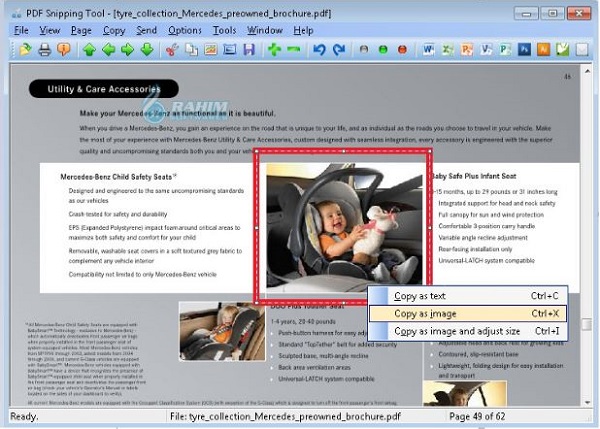Open the View menu
This screenshot has height=429, width=600.
tap(50, 30)
